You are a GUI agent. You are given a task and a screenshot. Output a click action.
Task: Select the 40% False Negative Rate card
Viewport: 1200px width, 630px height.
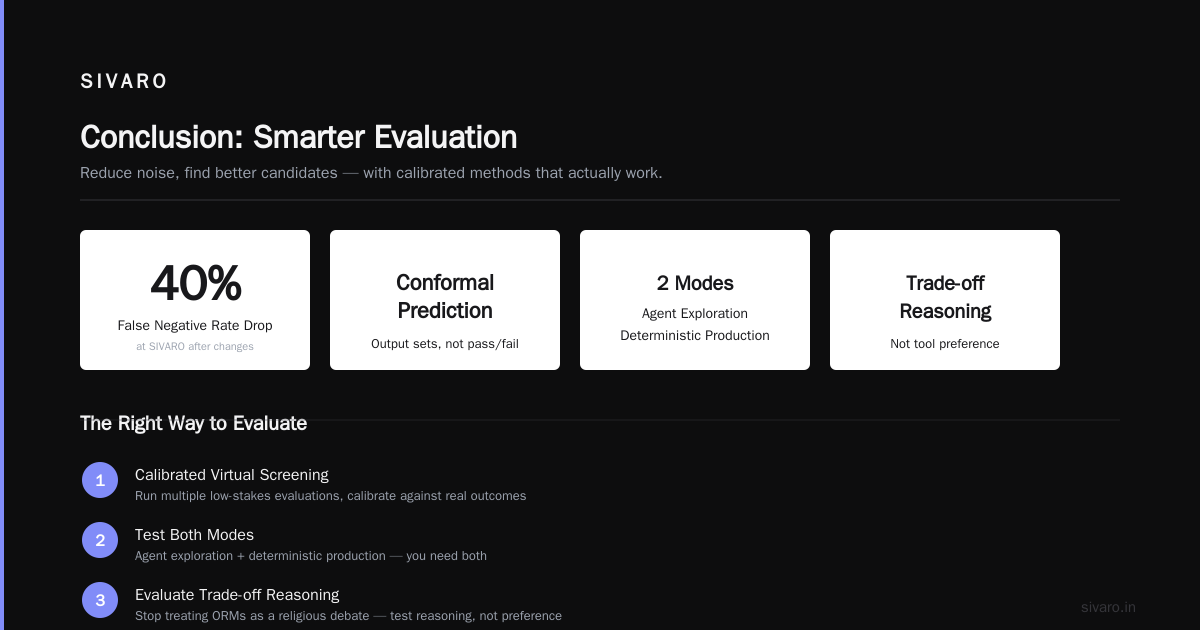click(x=195, y=300)
